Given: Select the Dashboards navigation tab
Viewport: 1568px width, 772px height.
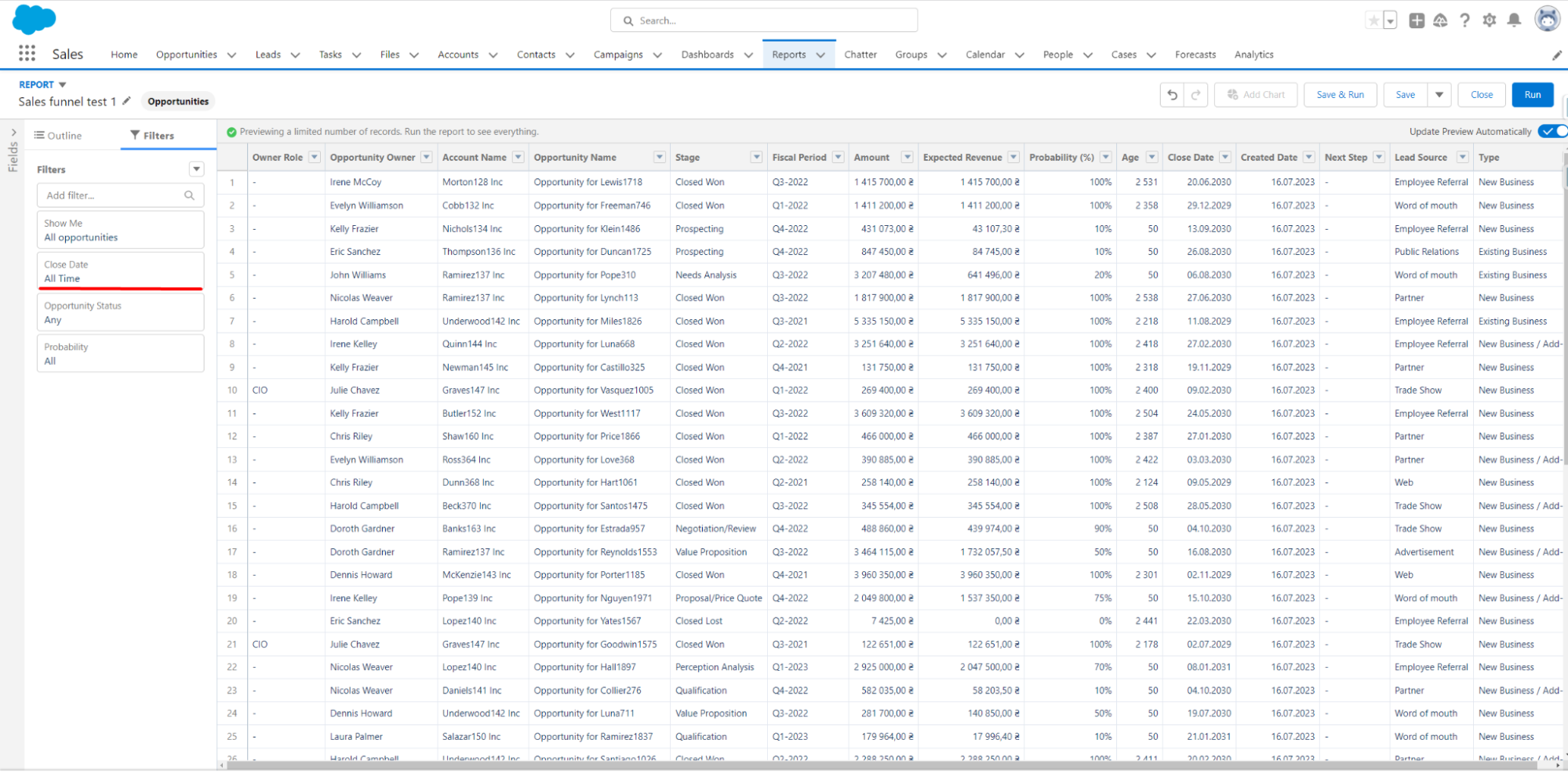Looking at the screenshot, I should click(x=708, y=54).
